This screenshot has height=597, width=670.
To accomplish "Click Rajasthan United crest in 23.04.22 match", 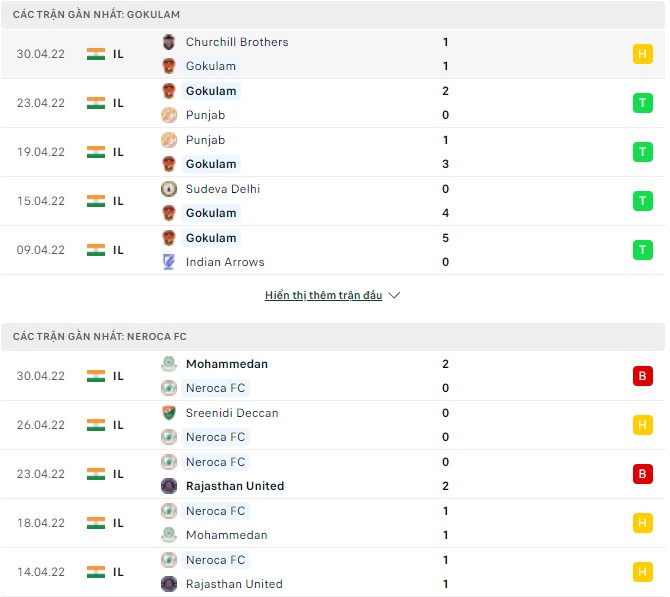I will click(168, 486).
